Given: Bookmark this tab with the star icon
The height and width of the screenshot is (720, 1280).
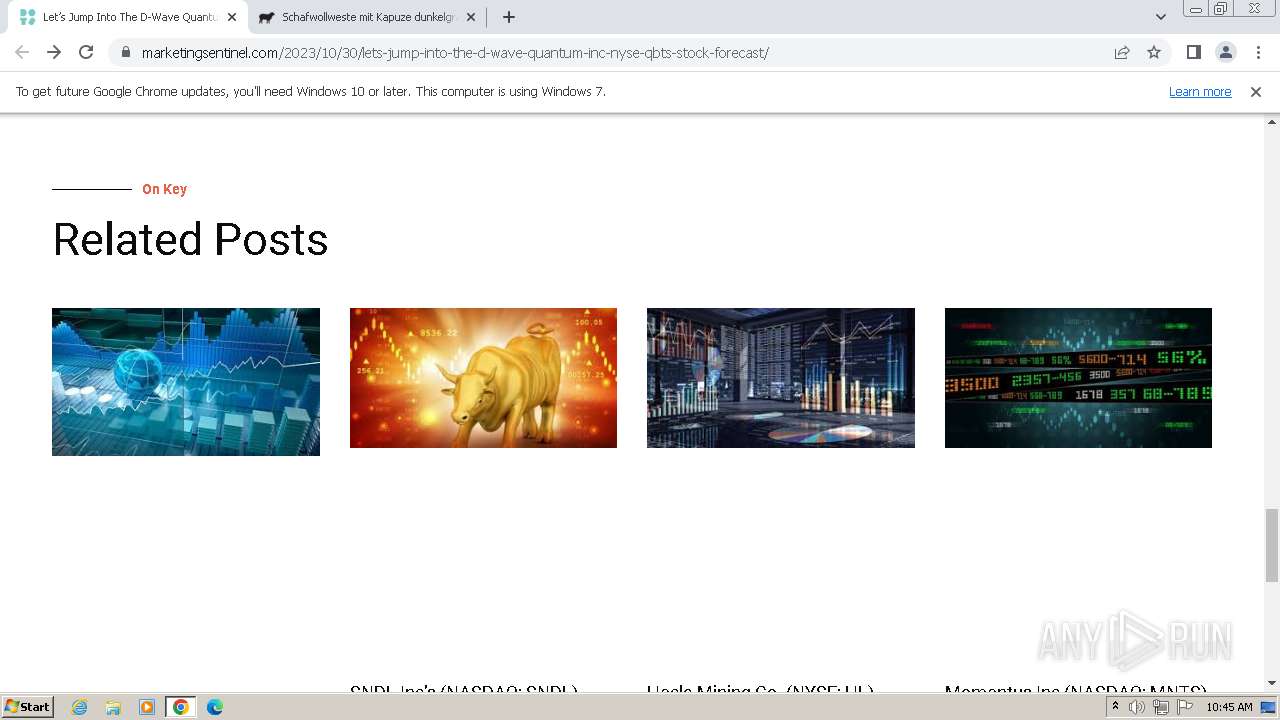Looking at the screenshot, I should (1154, 52).
